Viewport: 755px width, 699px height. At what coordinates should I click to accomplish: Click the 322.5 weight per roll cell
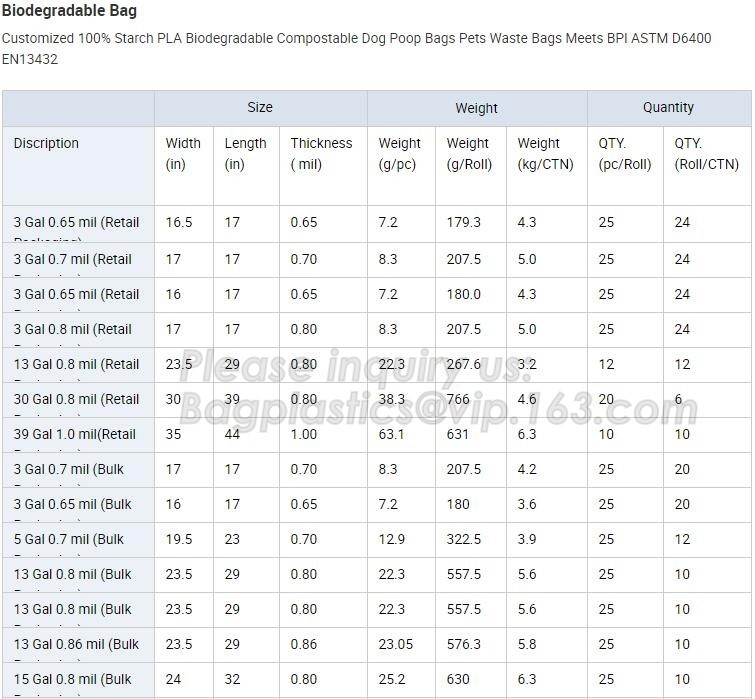464,539
